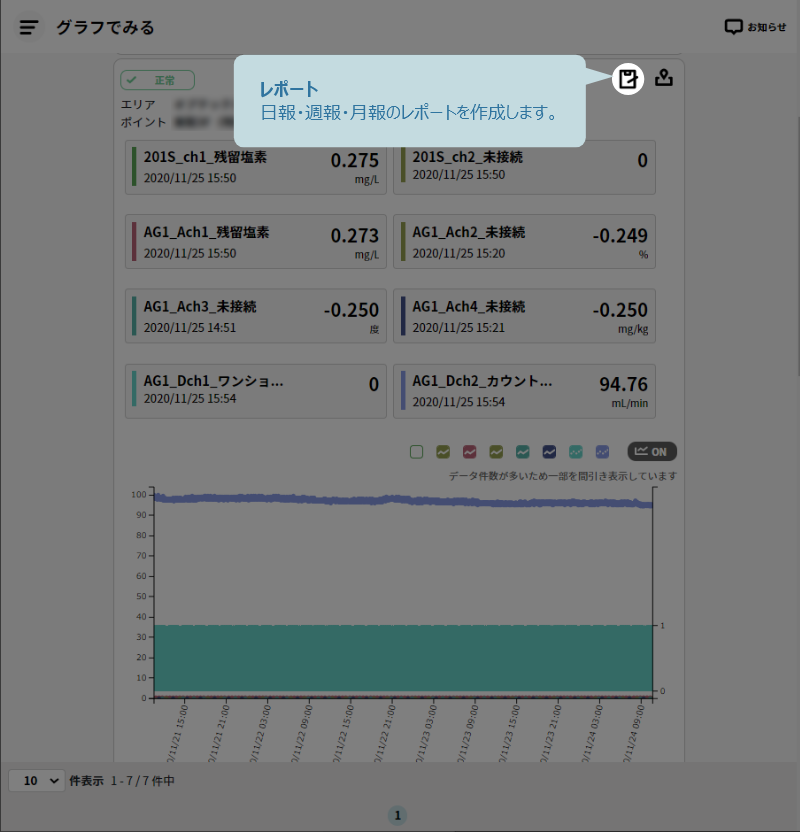800x832 pixels.
Task: Select the AG1_Ach4_未接続 sensor card
Action: [x=524, y=316]
